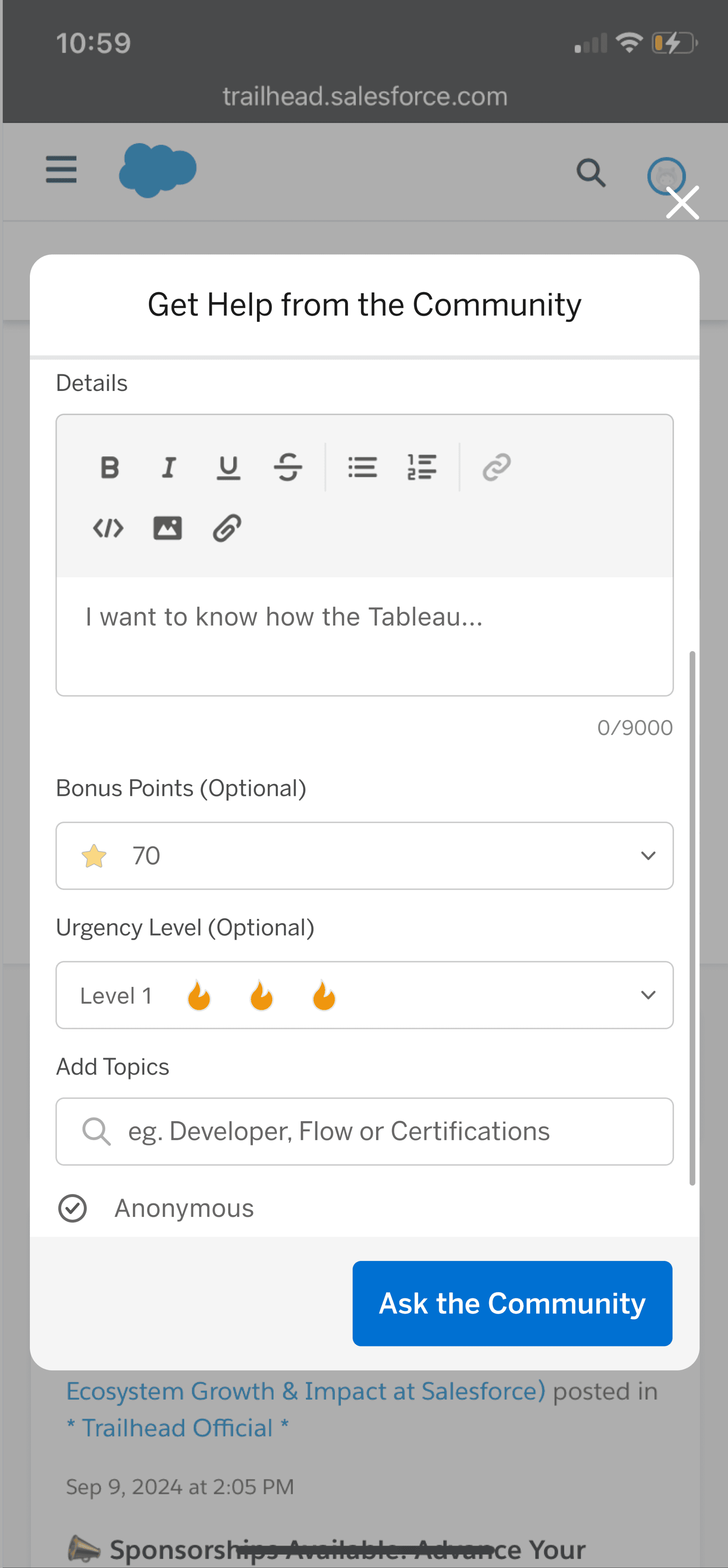Close the Get Help dialog
728x1568 pixels.
tap(682, 203)
